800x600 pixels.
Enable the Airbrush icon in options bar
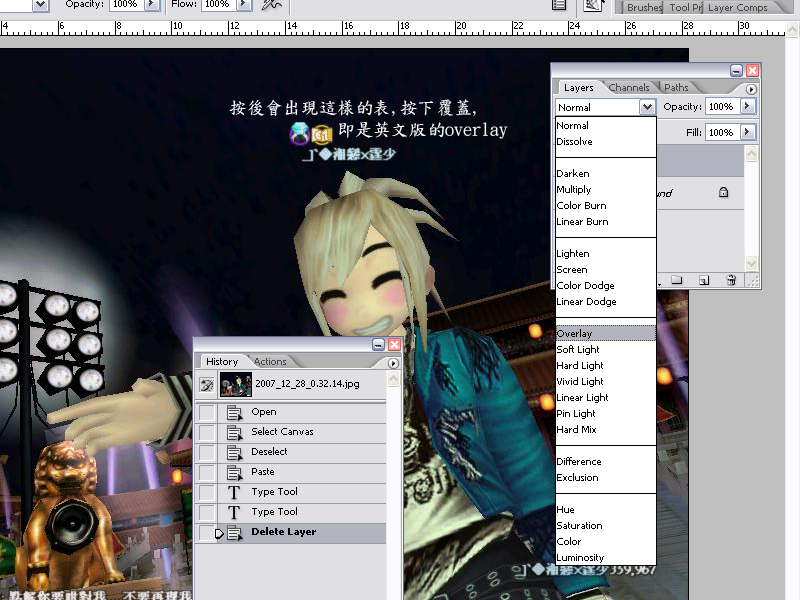click(271, 5)
